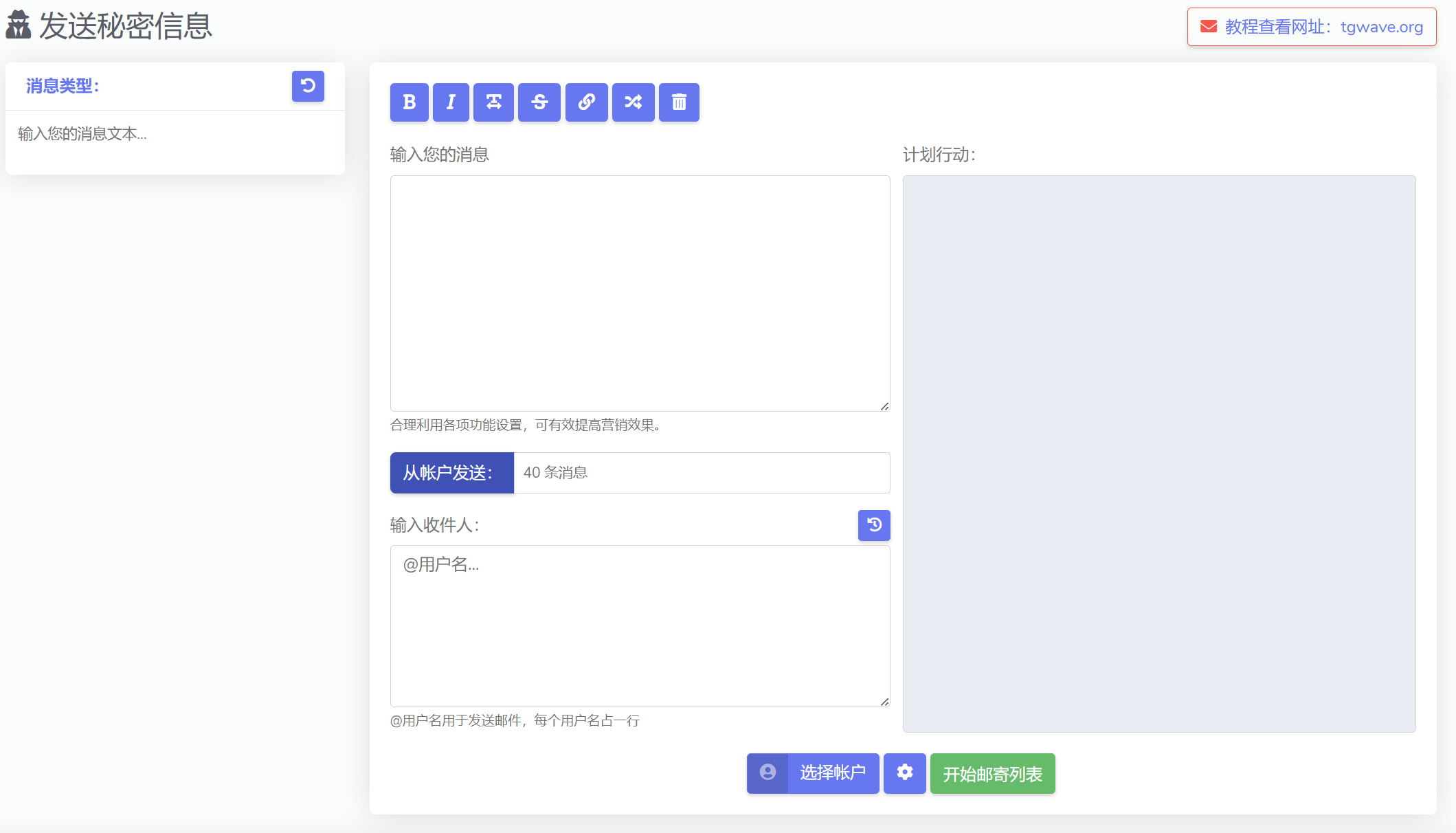Start mailing with 开始邮寄列表 button
Screen dimensions: 1456x833
click(992, 773)
